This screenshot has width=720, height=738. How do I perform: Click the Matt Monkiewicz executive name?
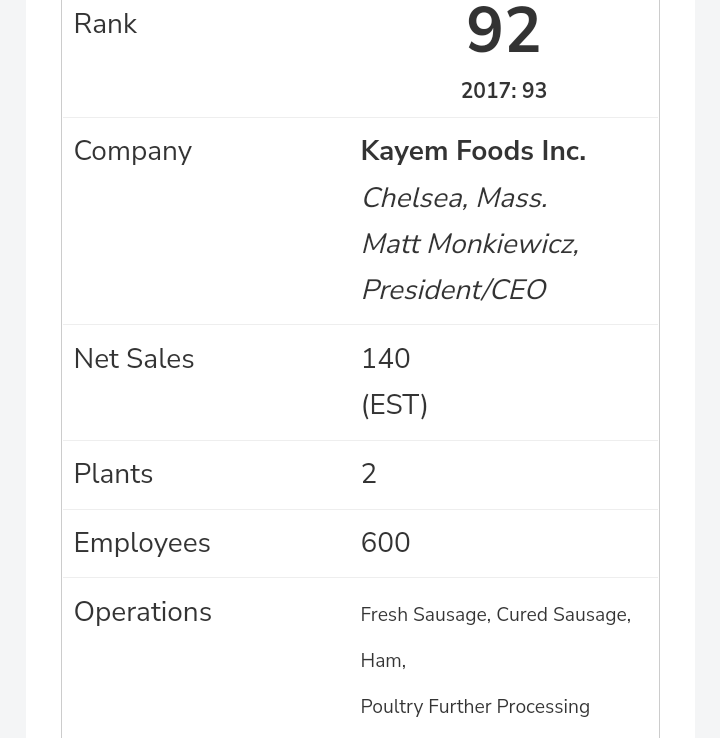tap(469, 244)
